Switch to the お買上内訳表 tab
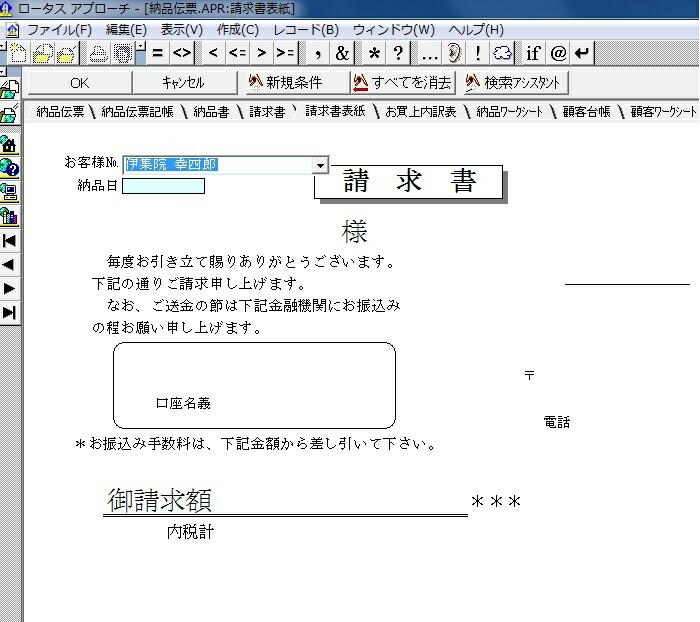Screen dimensions: 700x622 point(421,112)
